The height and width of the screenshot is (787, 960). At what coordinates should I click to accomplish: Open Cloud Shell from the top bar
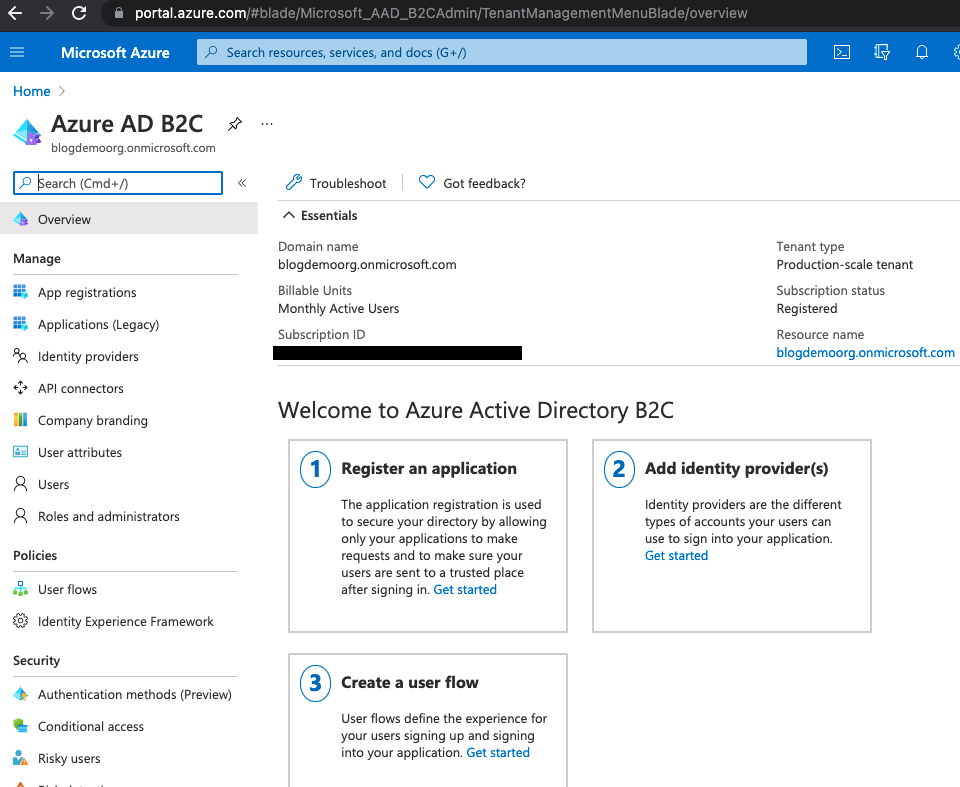(x=842, y=53)
